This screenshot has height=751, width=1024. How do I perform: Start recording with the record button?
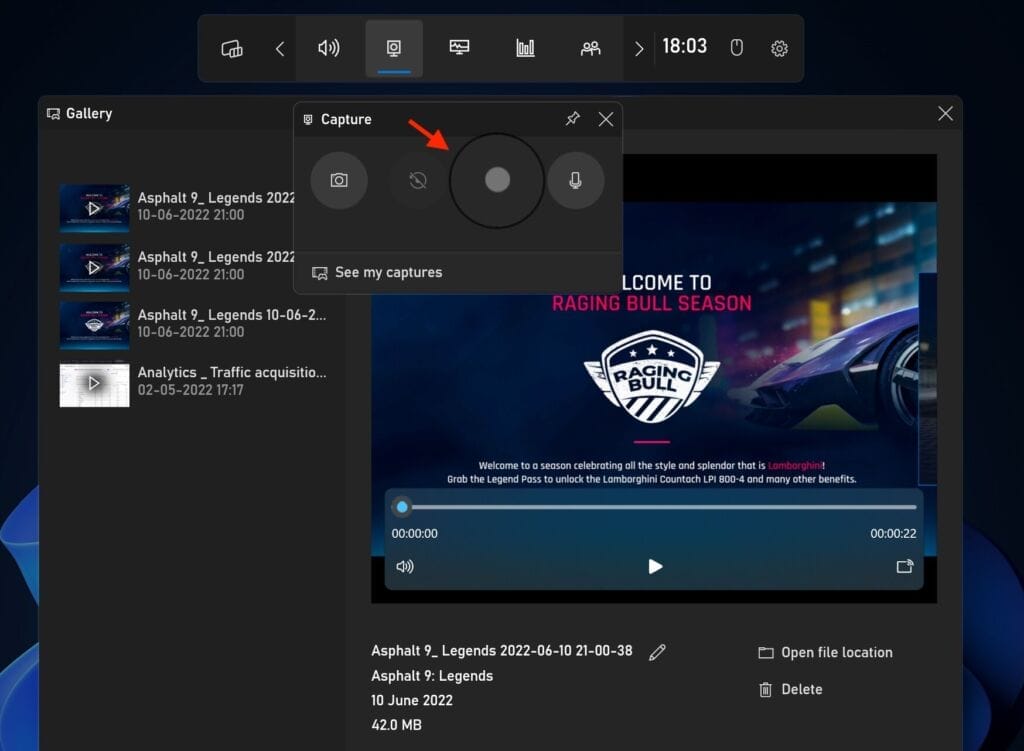tap(497, 180)
